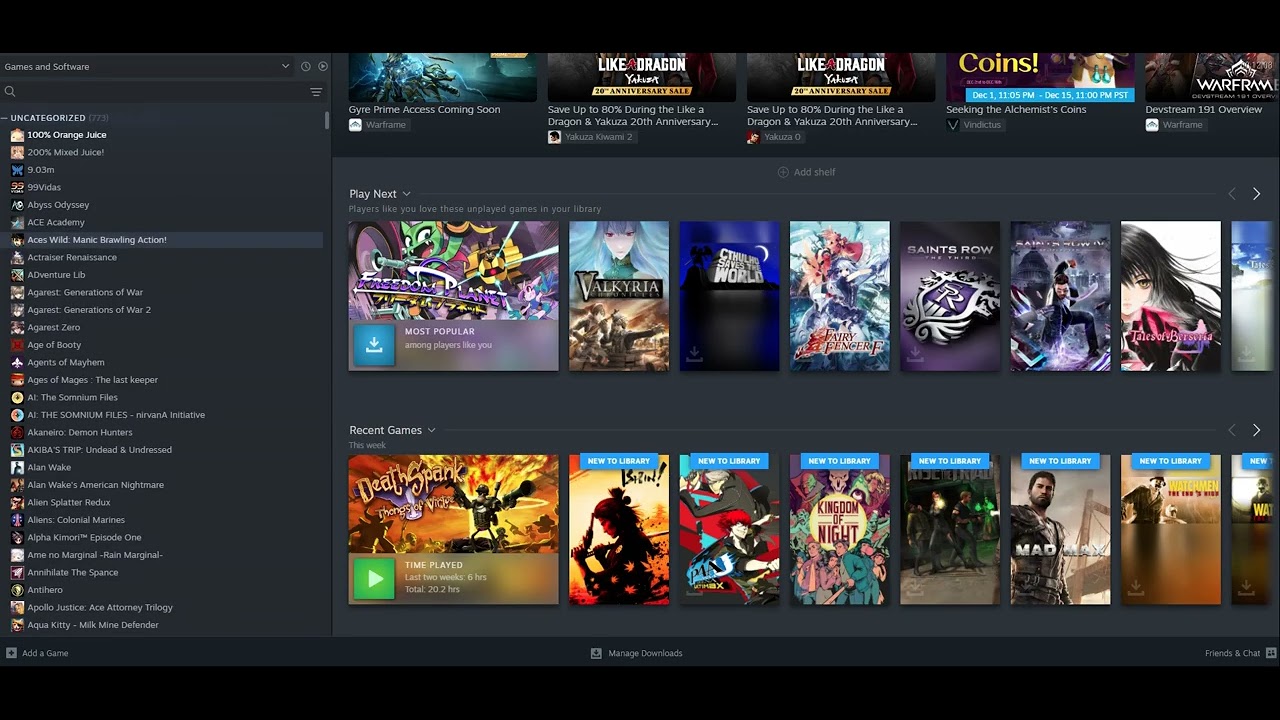
Task: Select AI: THE SOMNIUM FILES - nirvanA Initiative
Action: [x=163, y=415]
